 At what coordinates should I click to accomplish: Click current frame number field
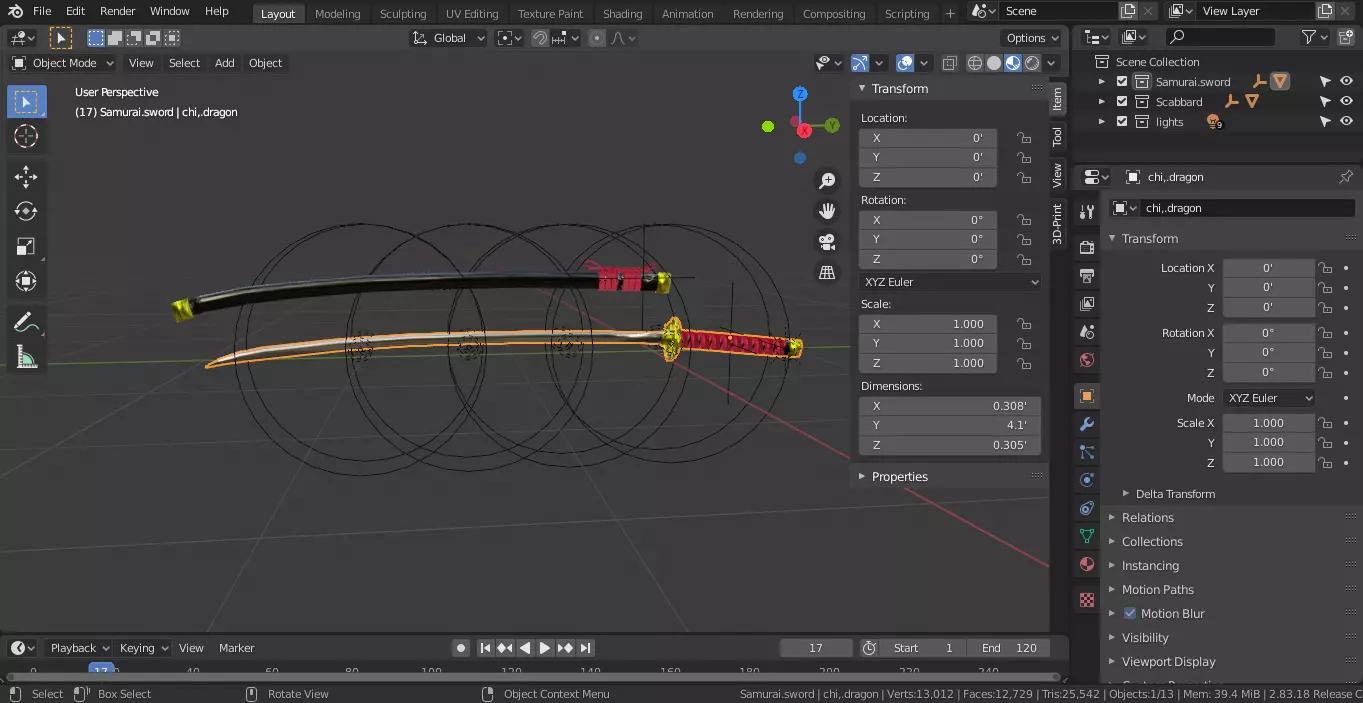[x=816, y=648]
